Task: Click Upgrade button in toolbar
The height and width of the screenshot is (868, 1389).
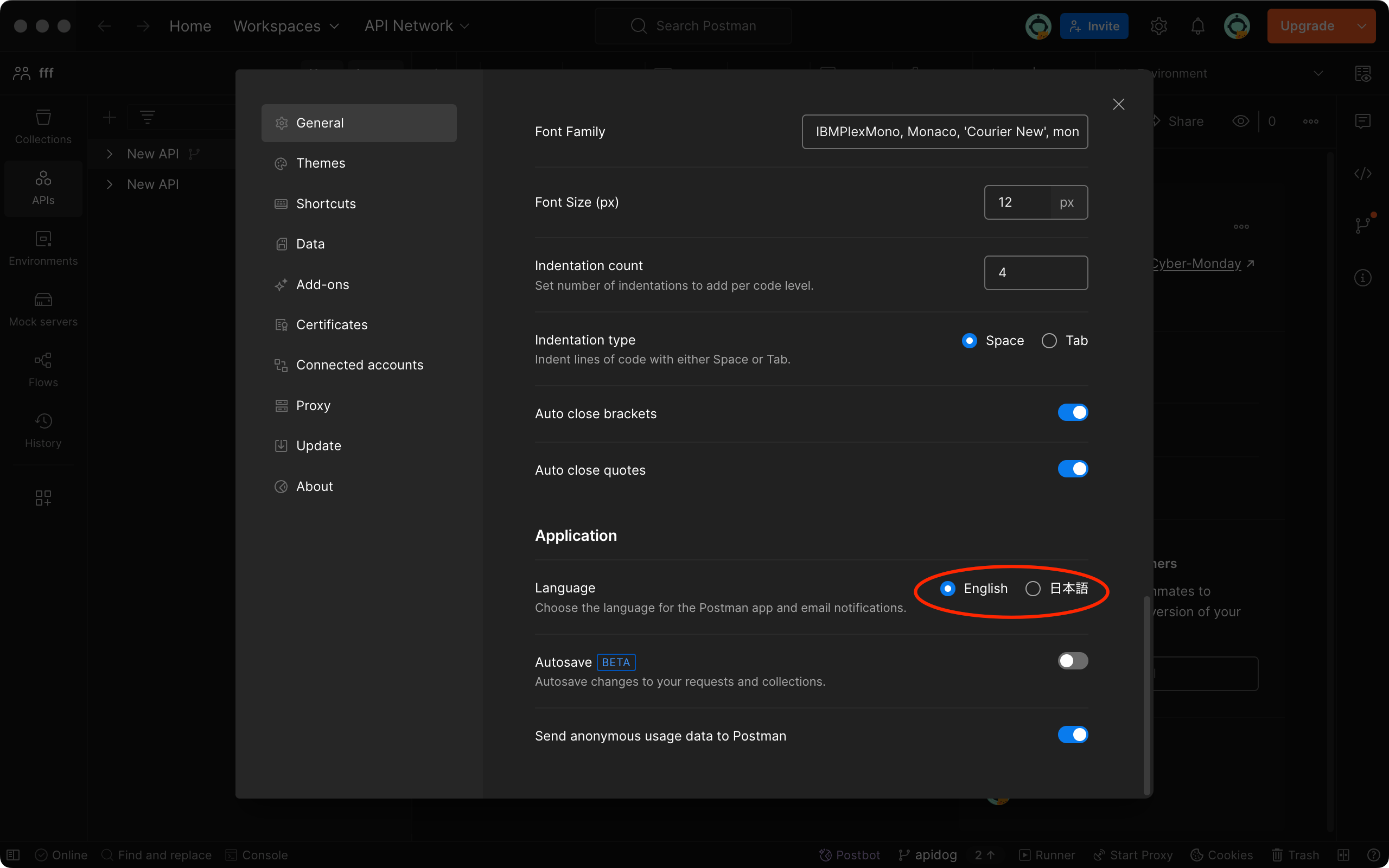Action: (1310, 25)
